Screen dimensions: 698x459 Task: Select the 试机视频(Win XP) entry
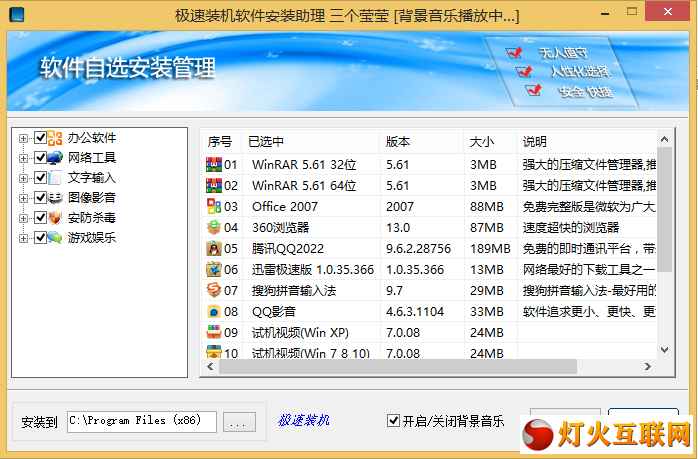point(300,332)
